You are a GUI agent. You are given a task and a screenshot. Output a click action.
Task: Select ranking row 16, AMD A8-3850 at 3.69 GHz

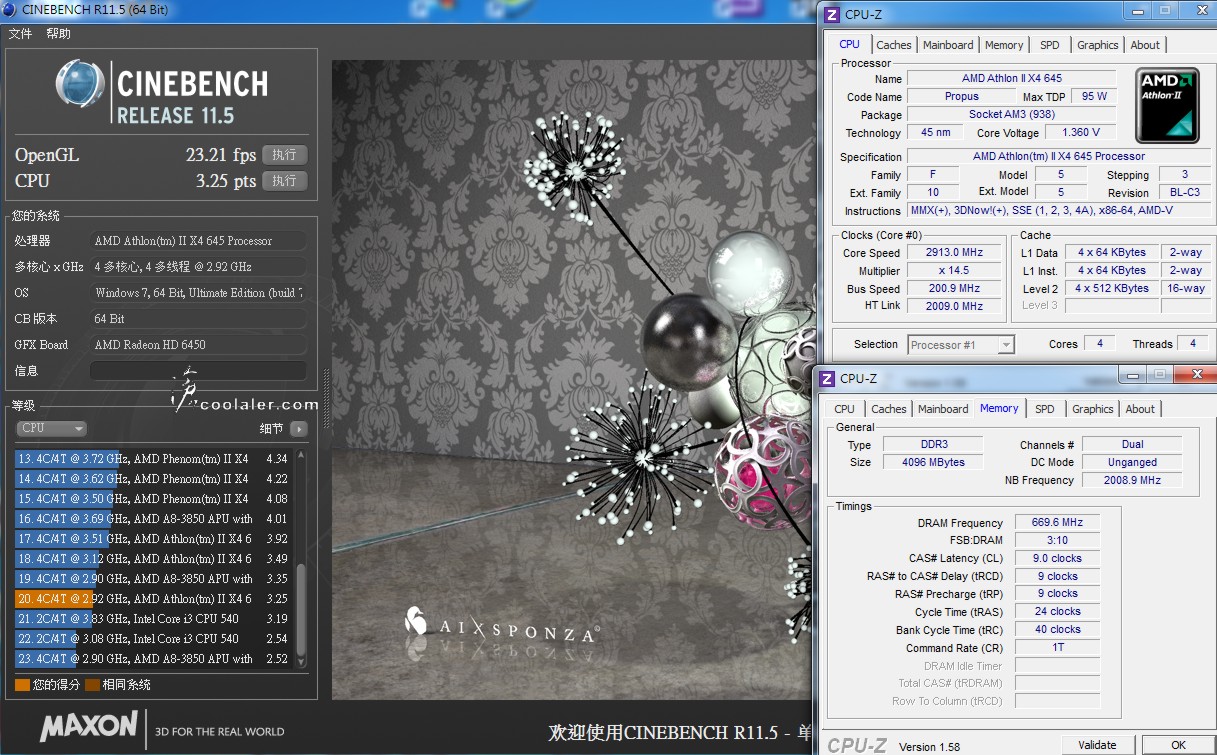[152, 519]
